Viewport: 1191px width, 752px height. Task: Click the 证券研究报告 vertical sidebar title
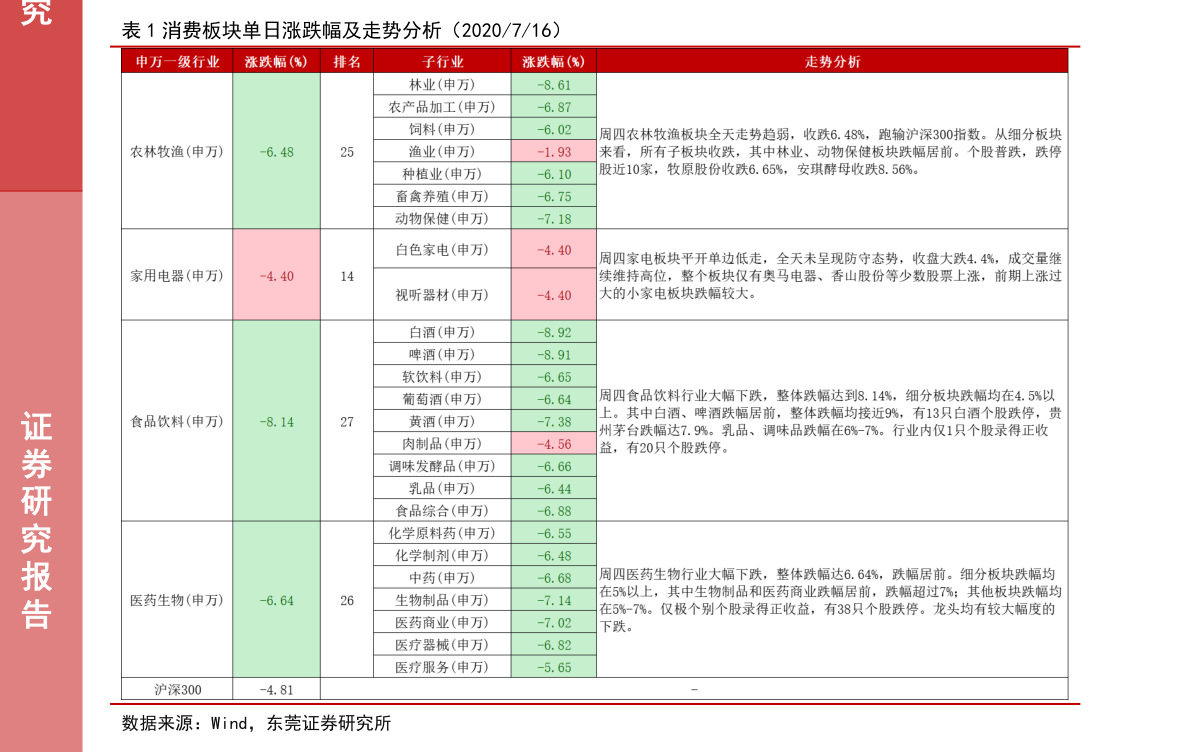point(37,520)
